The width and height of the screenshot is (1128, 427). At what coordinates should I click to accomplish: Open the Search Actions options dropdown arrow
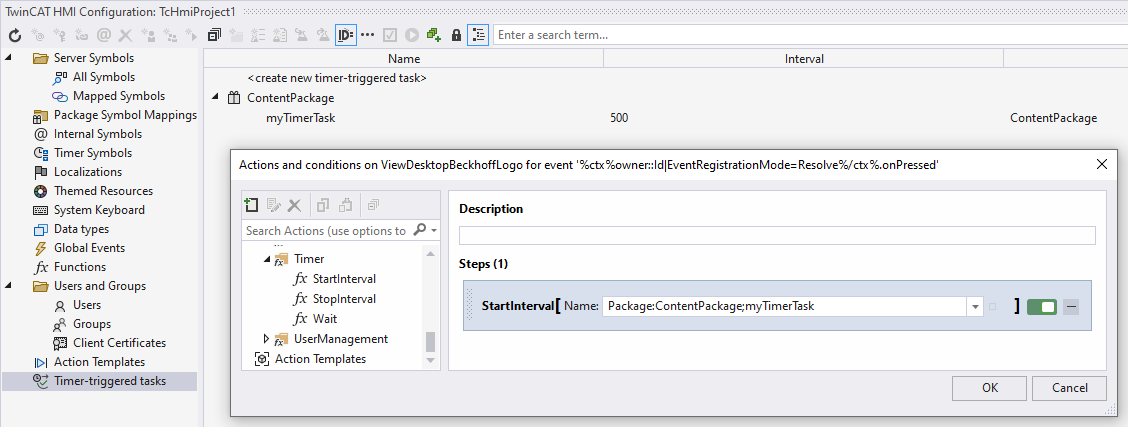434,231
